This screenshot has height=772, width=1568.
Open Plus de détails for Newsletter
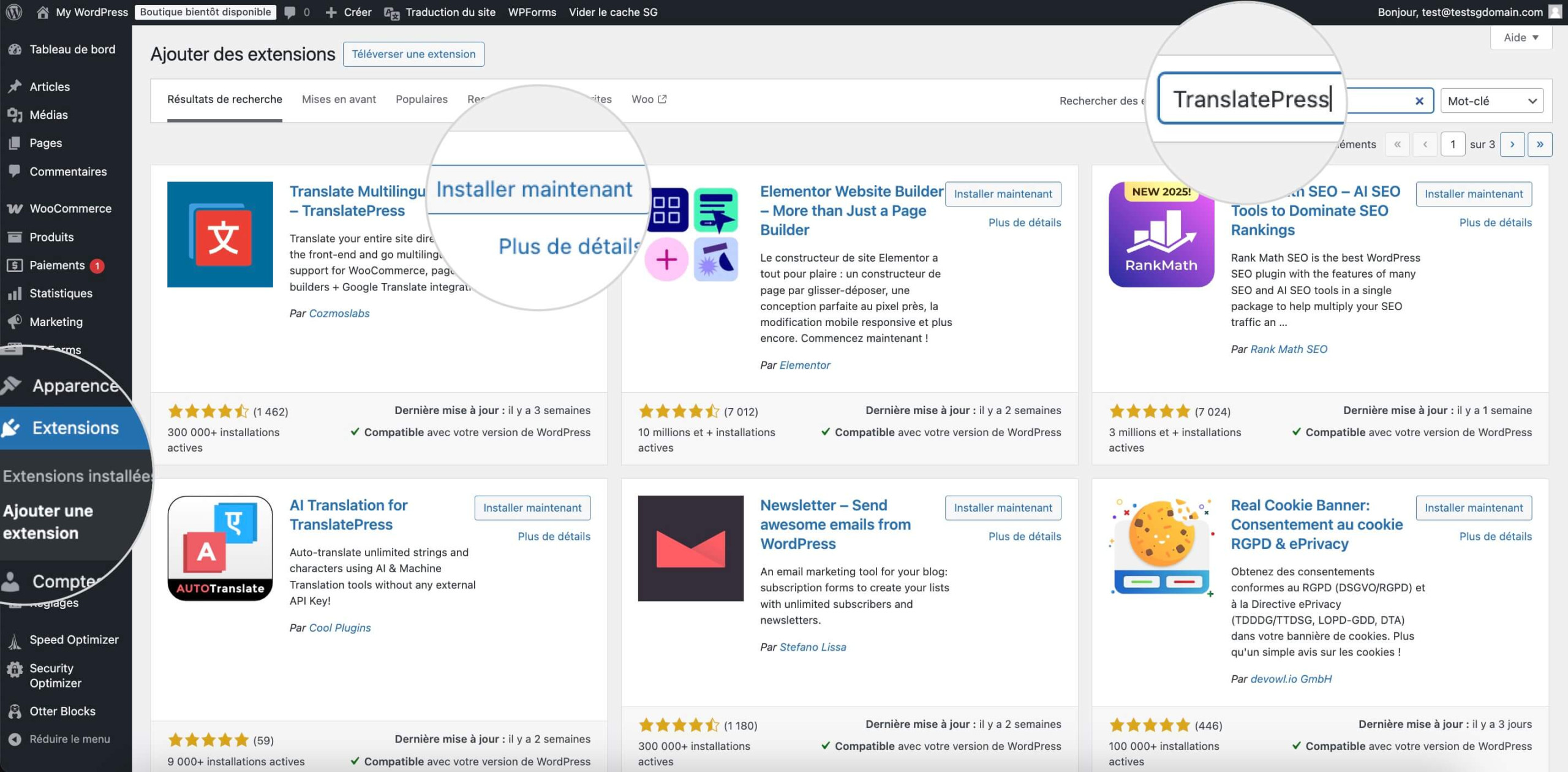coord(1025,536)
